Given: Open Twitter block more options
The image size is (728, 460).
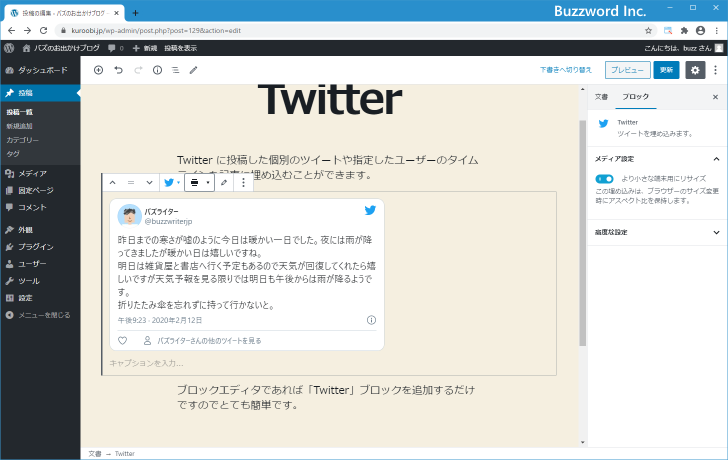Looking at the screenshot, I should coord(243,182).
